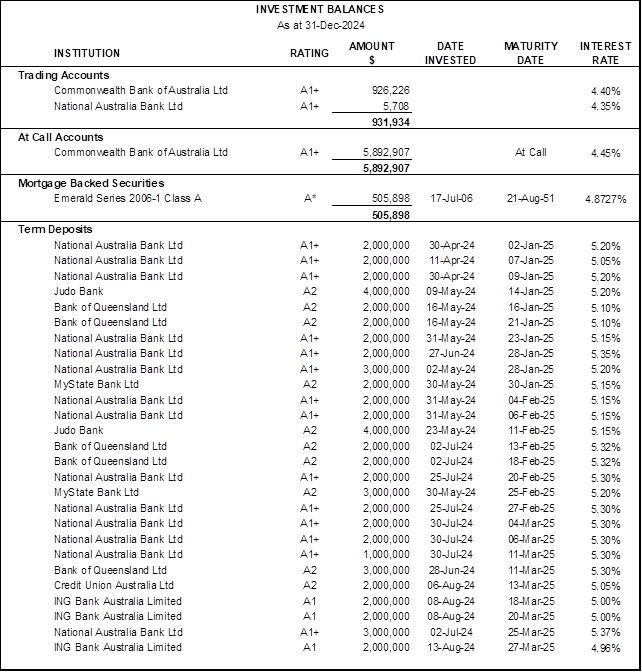Select the 13-Aug-24 date invested
Image resolution: width=642 pixels, height=672 pixels.
point(451,647)
